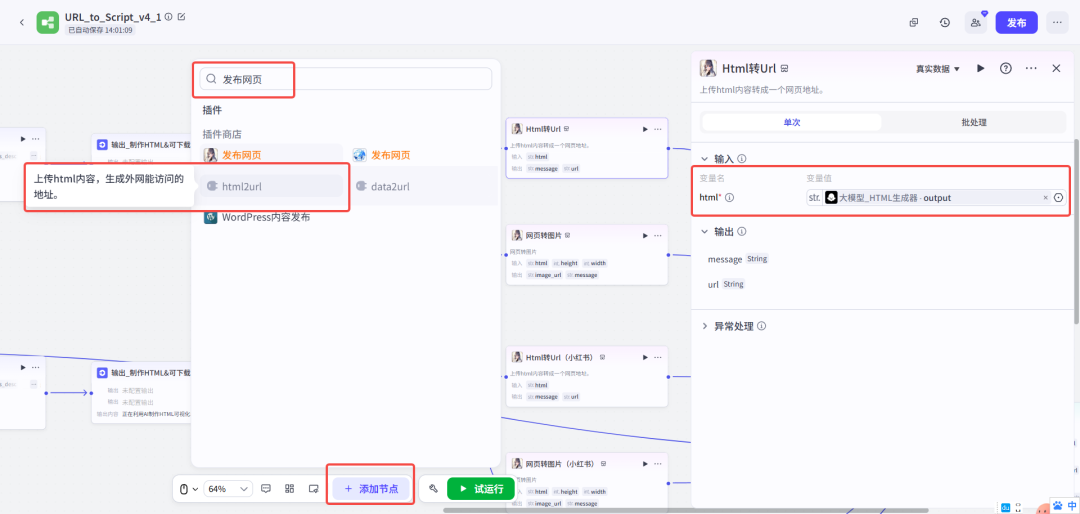
Task: Click the message String output label
Action: pyautogui.click(x=738, y=259)
